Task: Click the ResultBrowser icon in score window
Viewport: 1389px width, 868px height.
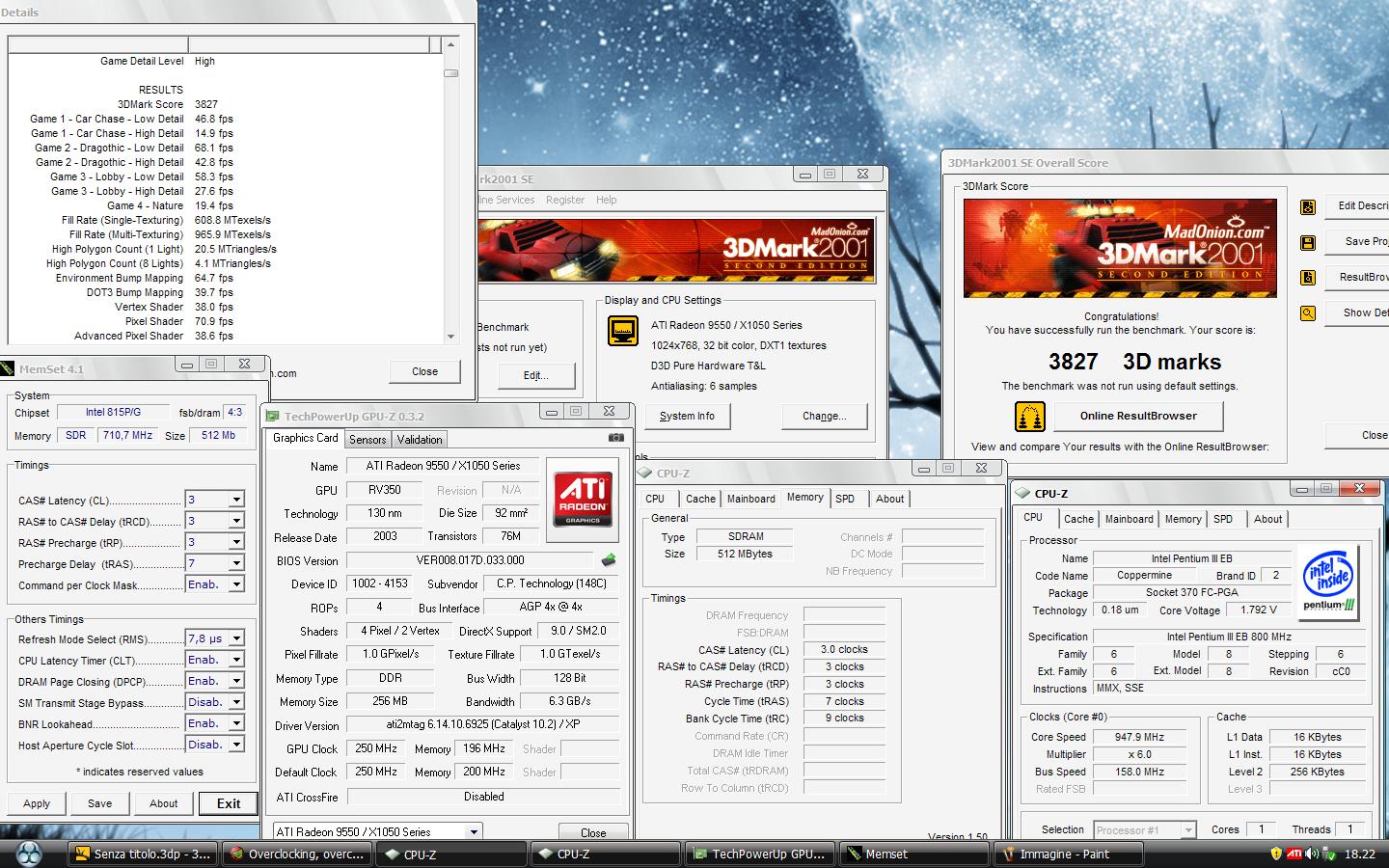Action: (x=1307, y=278)
